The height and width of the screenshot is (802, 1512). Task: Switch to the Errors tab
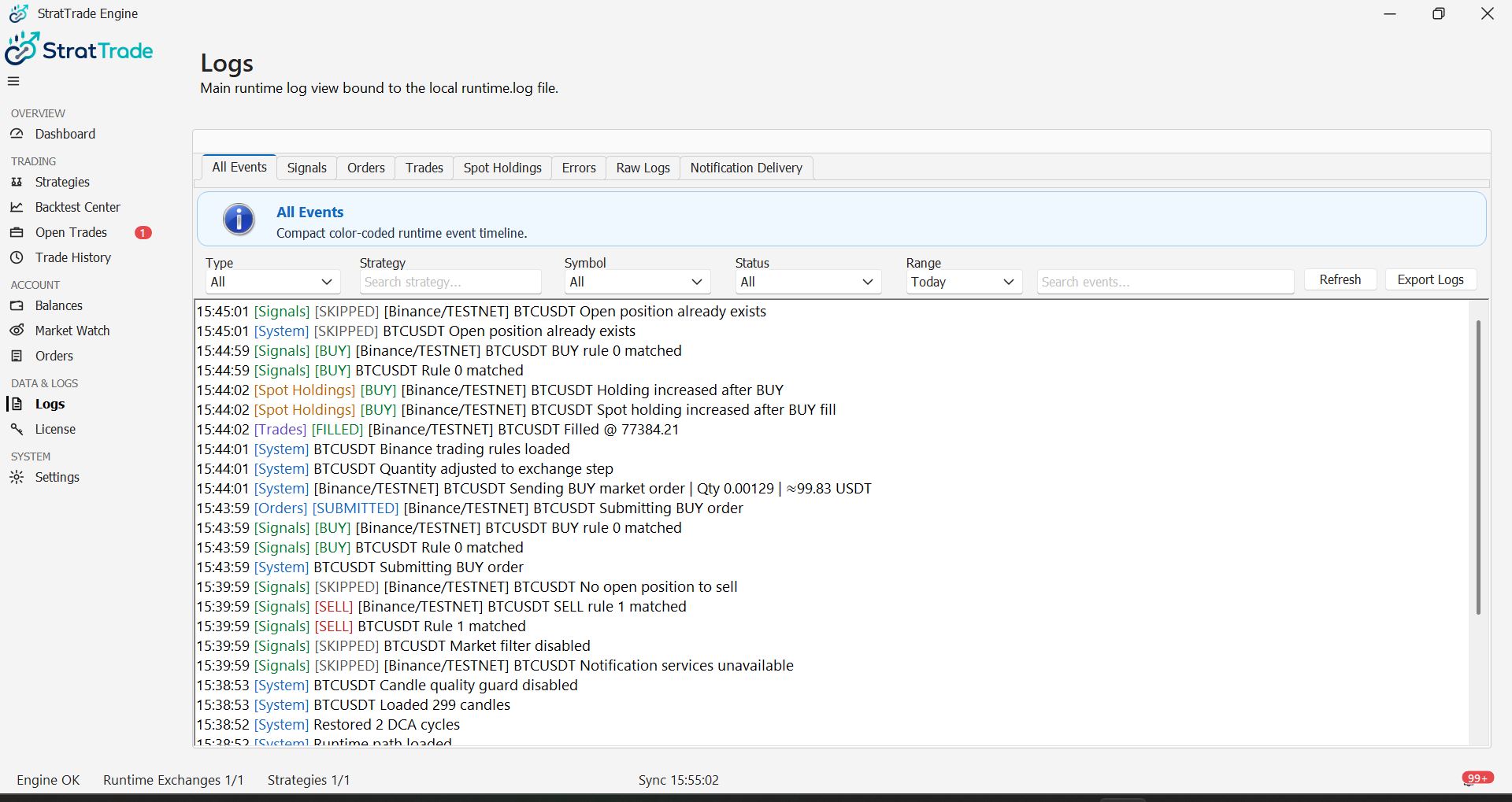tap(579, 168)
